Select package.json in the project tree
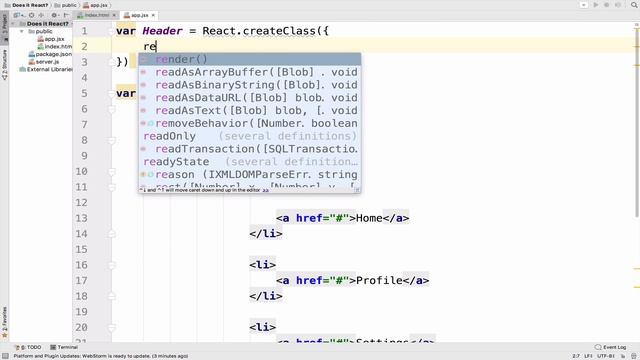Screen dimensions: 640x360 pyautogui.click(x=50, y=54)
